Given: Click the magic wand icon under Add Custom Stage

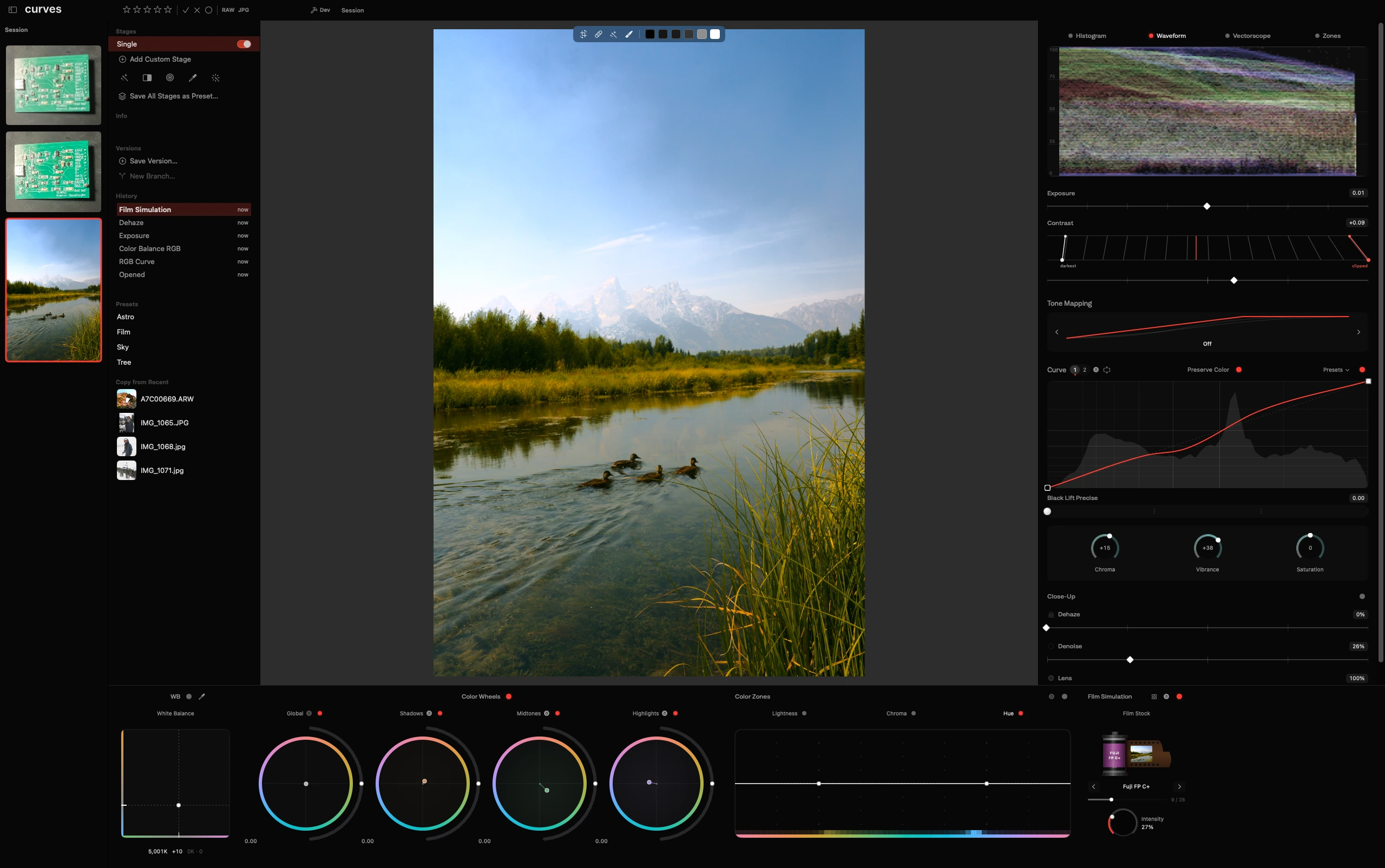Looking at the screenshot, I should (x=124, y=77).
